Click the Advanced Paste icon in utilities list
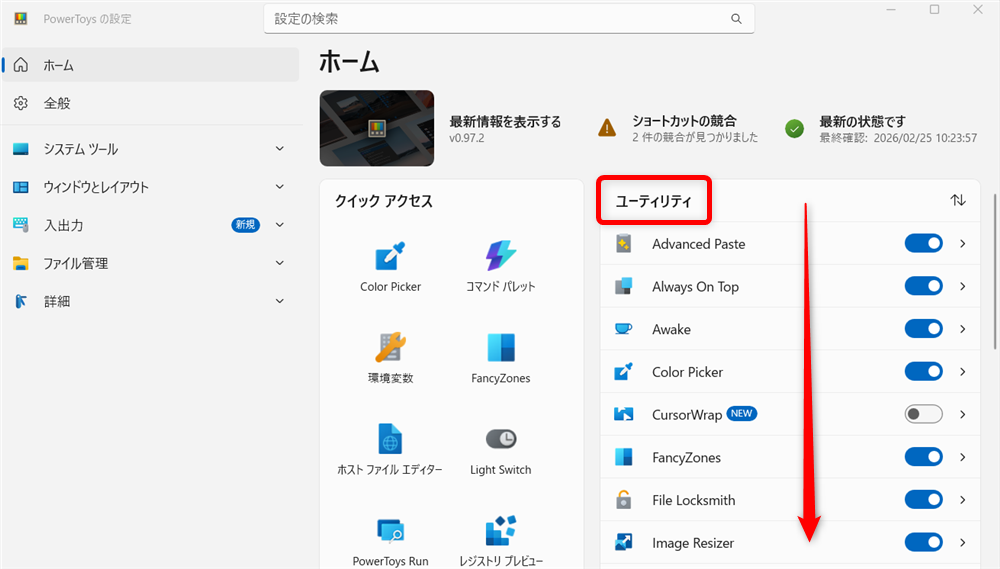This screenshot has width=1000, height=569. click(x=623, y=244)
